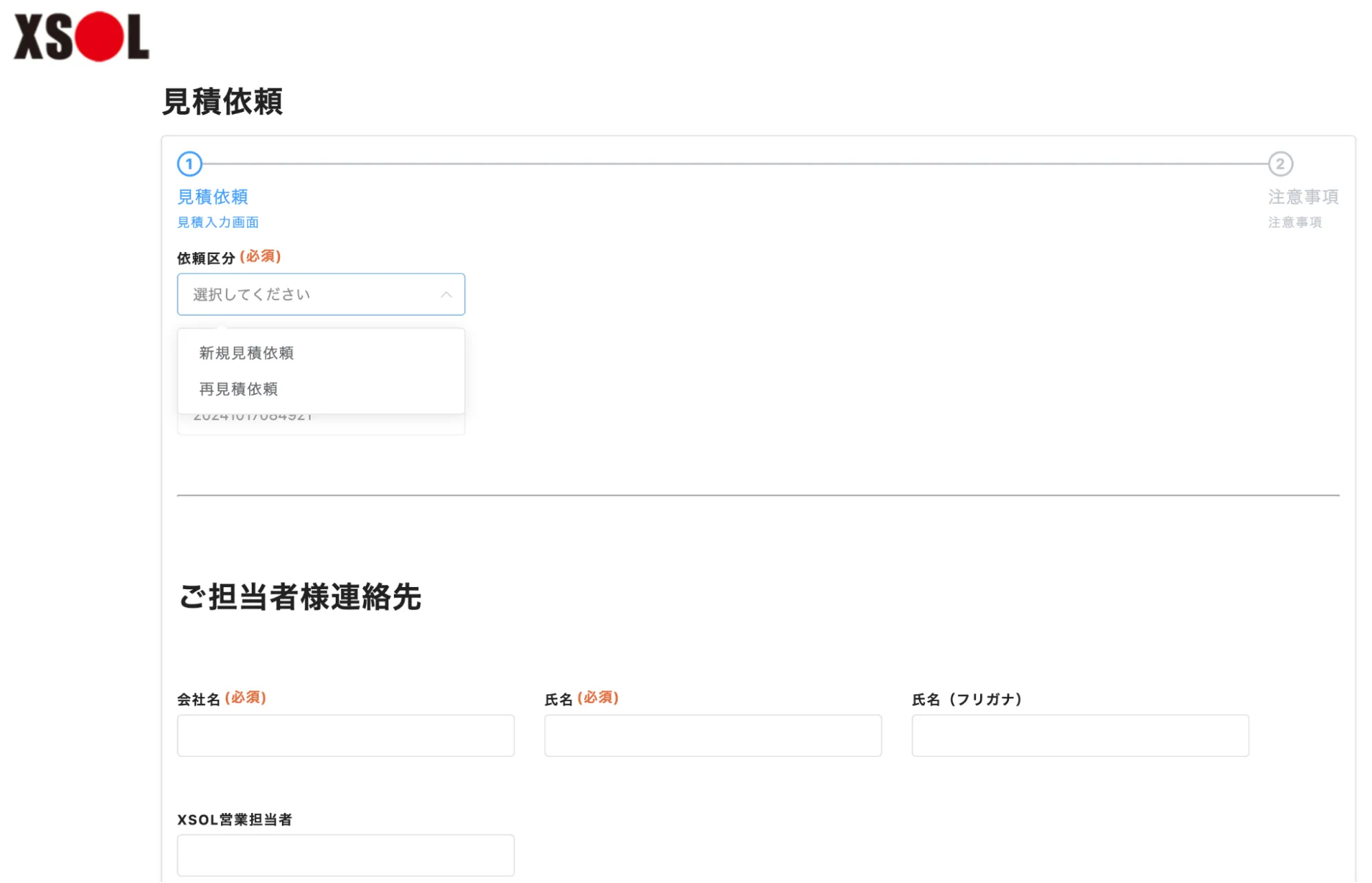Click the ご担当者様連絡先 section heading
Viewport: 1372px width, 883px height.
tap(300, 597)
